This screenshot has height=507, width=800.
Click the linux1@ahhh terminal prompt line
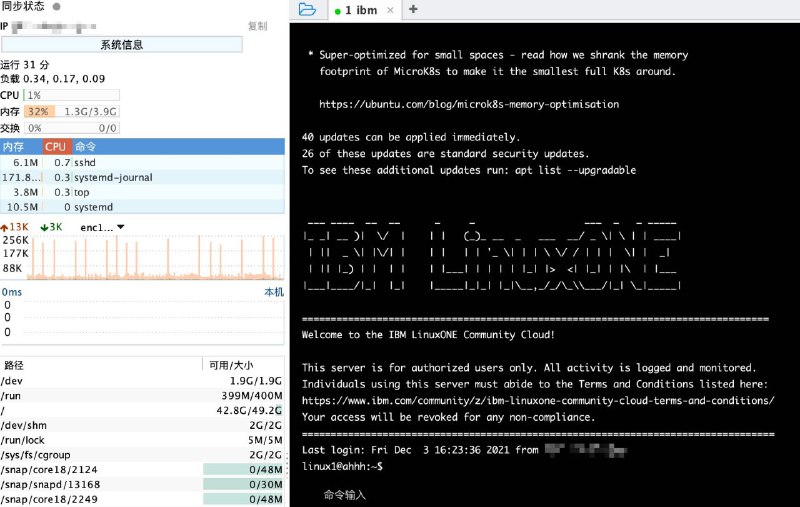(x=342, y=466)
